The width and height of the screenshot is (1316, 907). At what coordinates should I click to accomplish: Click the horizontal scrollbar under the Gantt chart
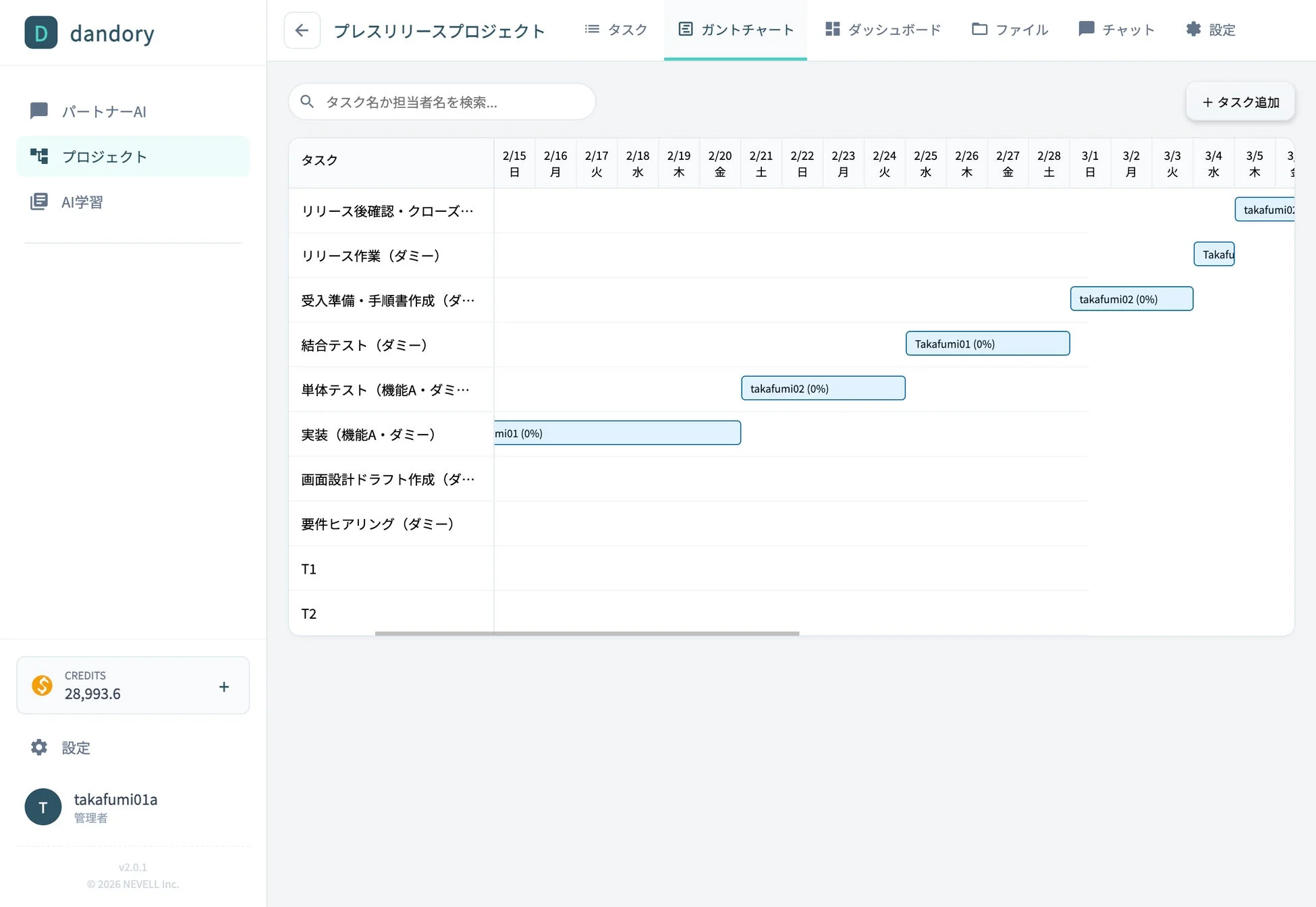587,633
